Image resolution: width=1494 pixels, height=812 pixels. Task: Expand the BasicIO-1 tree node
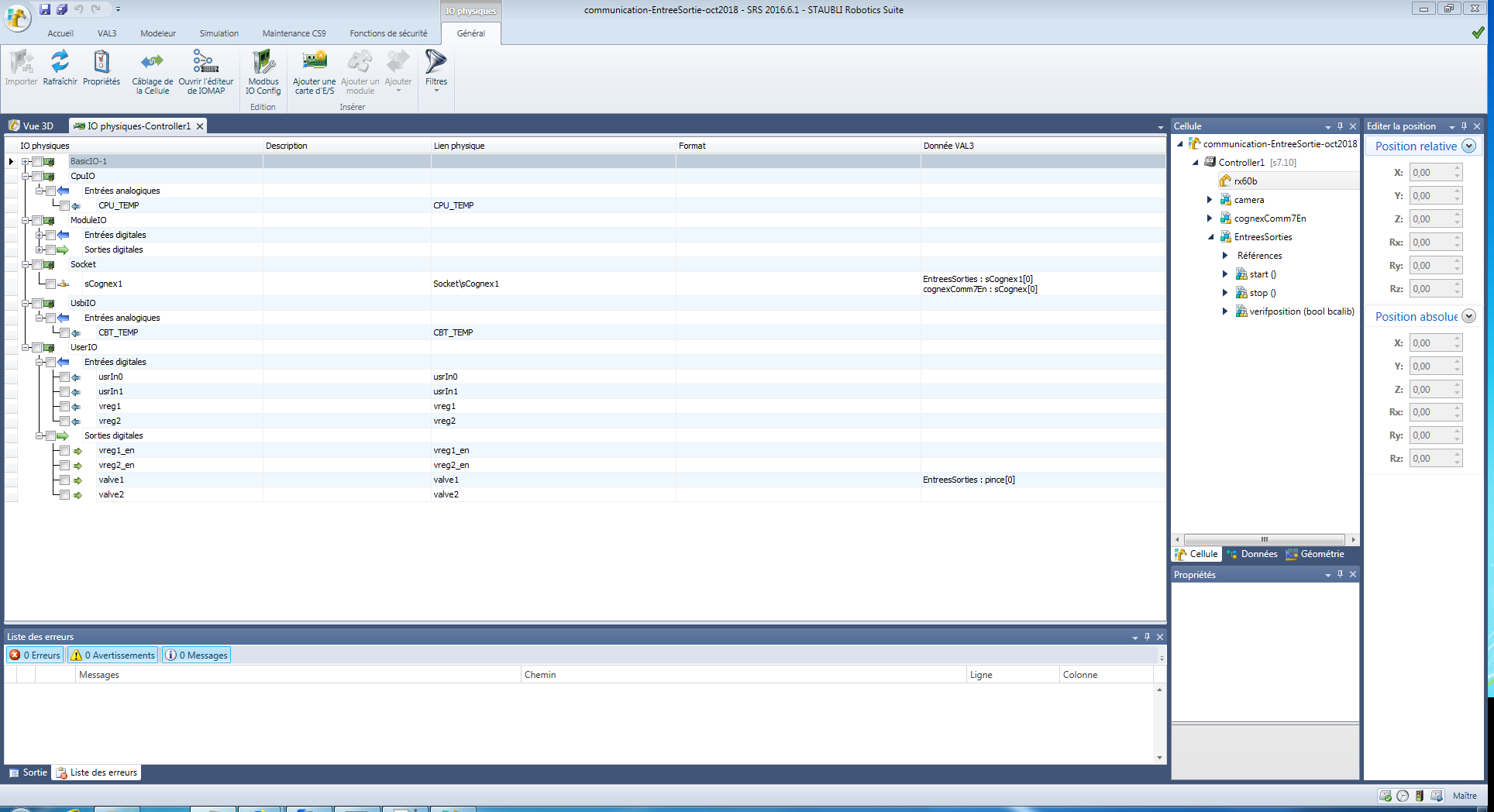click(26, 162)
